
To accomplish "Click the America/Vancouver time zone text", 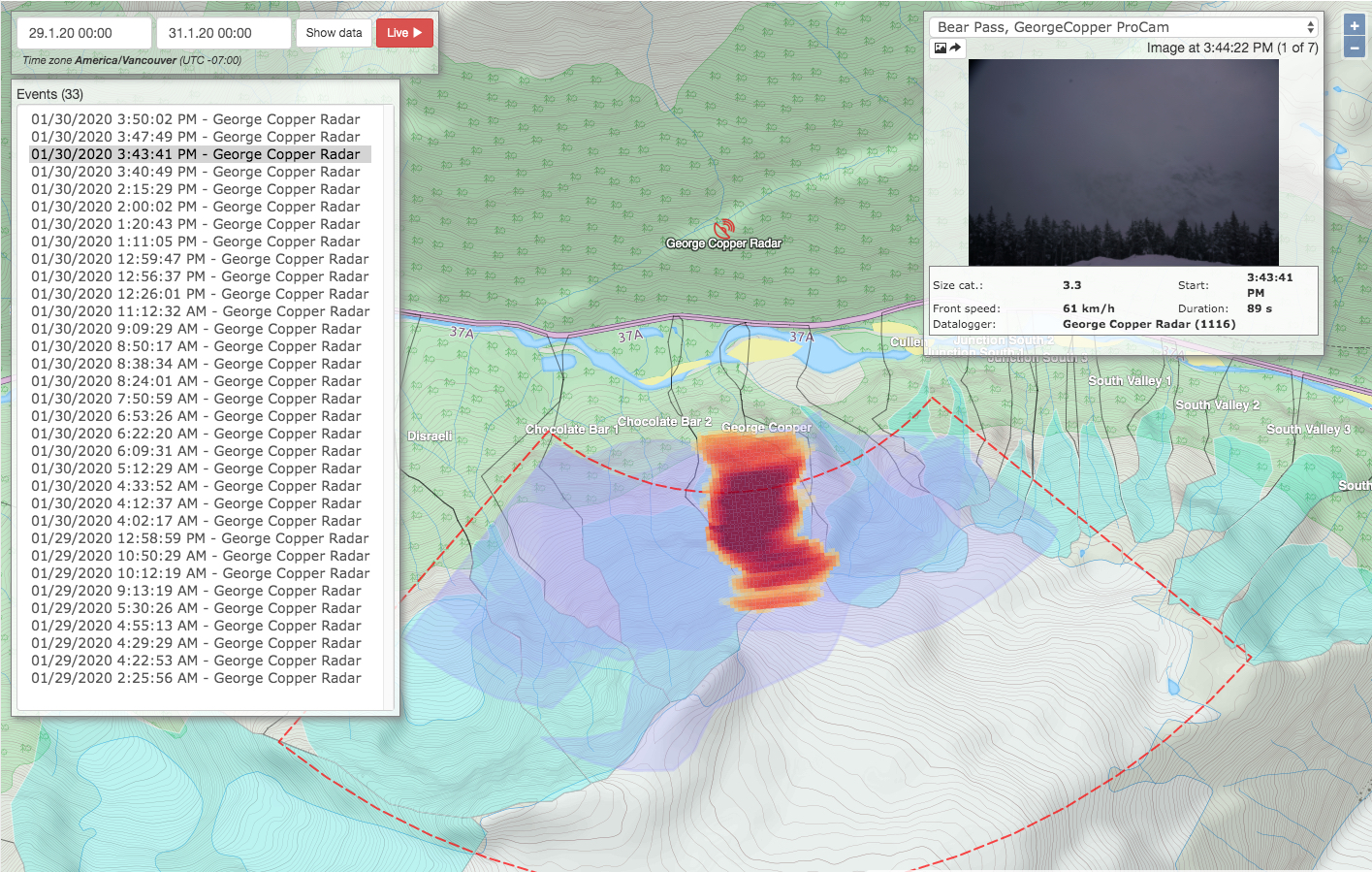I will (x=126, y=60).
